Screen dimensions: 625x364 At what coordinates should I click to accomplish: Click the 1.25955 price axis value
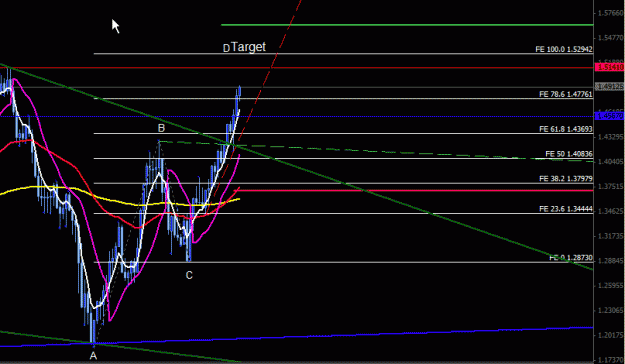(x=610, y=285)
